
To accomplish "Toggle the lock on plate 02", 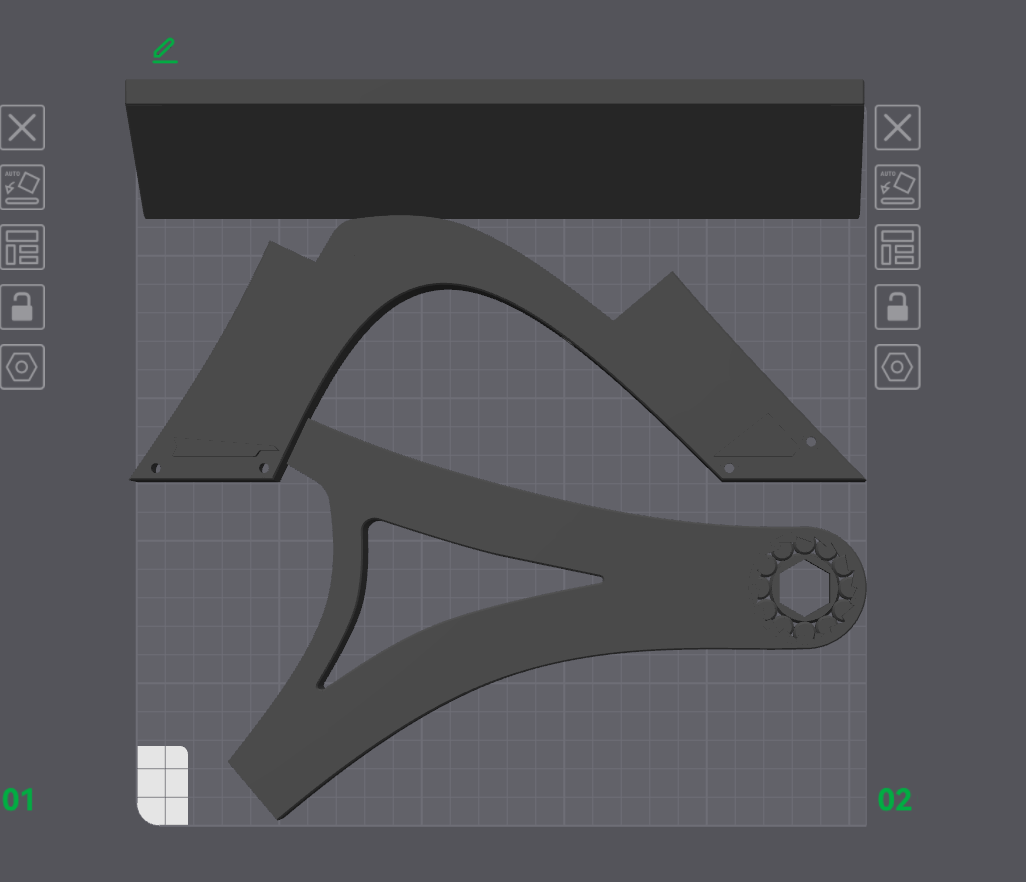I will point(897,307).
